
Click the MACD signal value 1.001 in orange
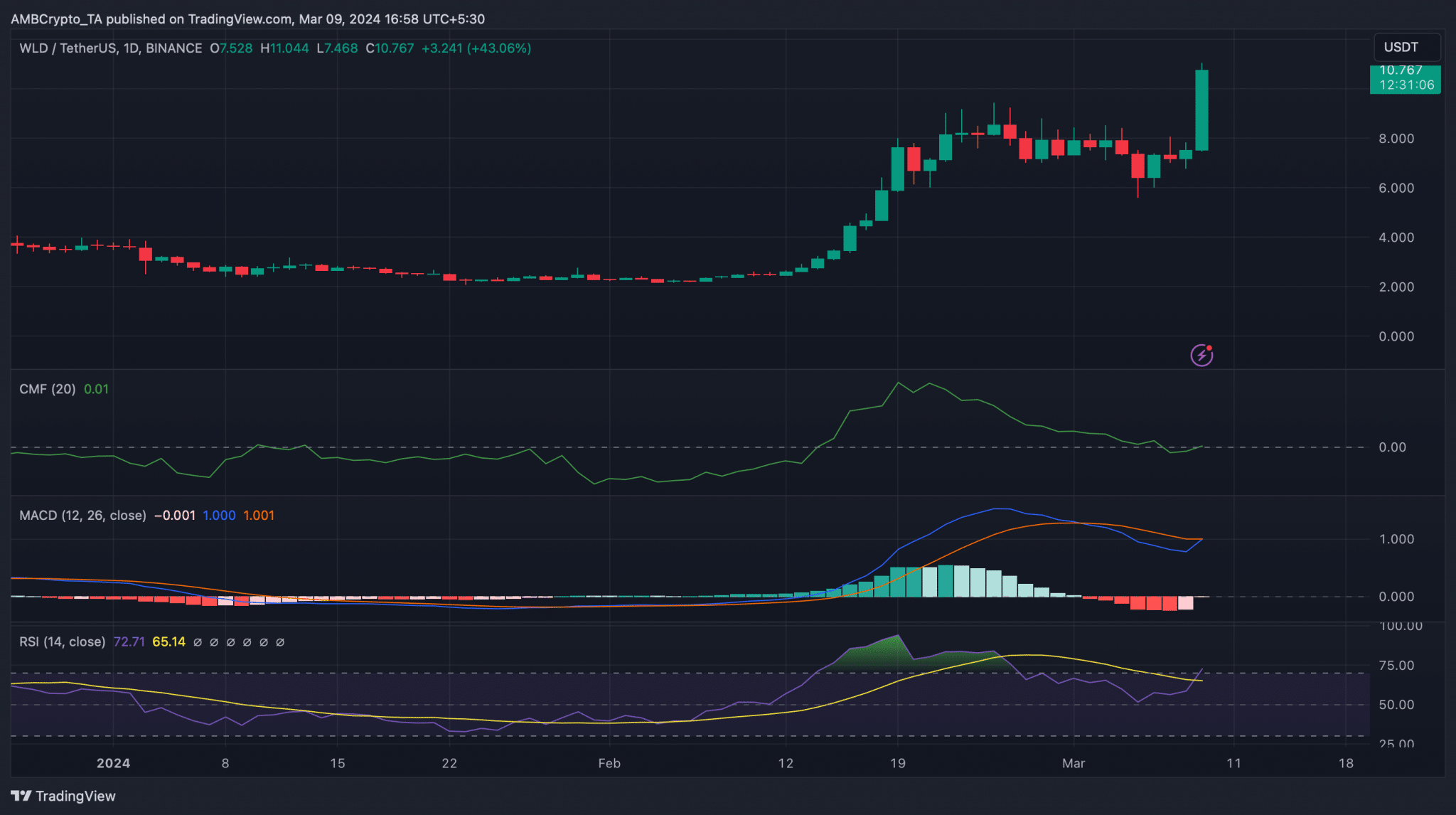259,516
